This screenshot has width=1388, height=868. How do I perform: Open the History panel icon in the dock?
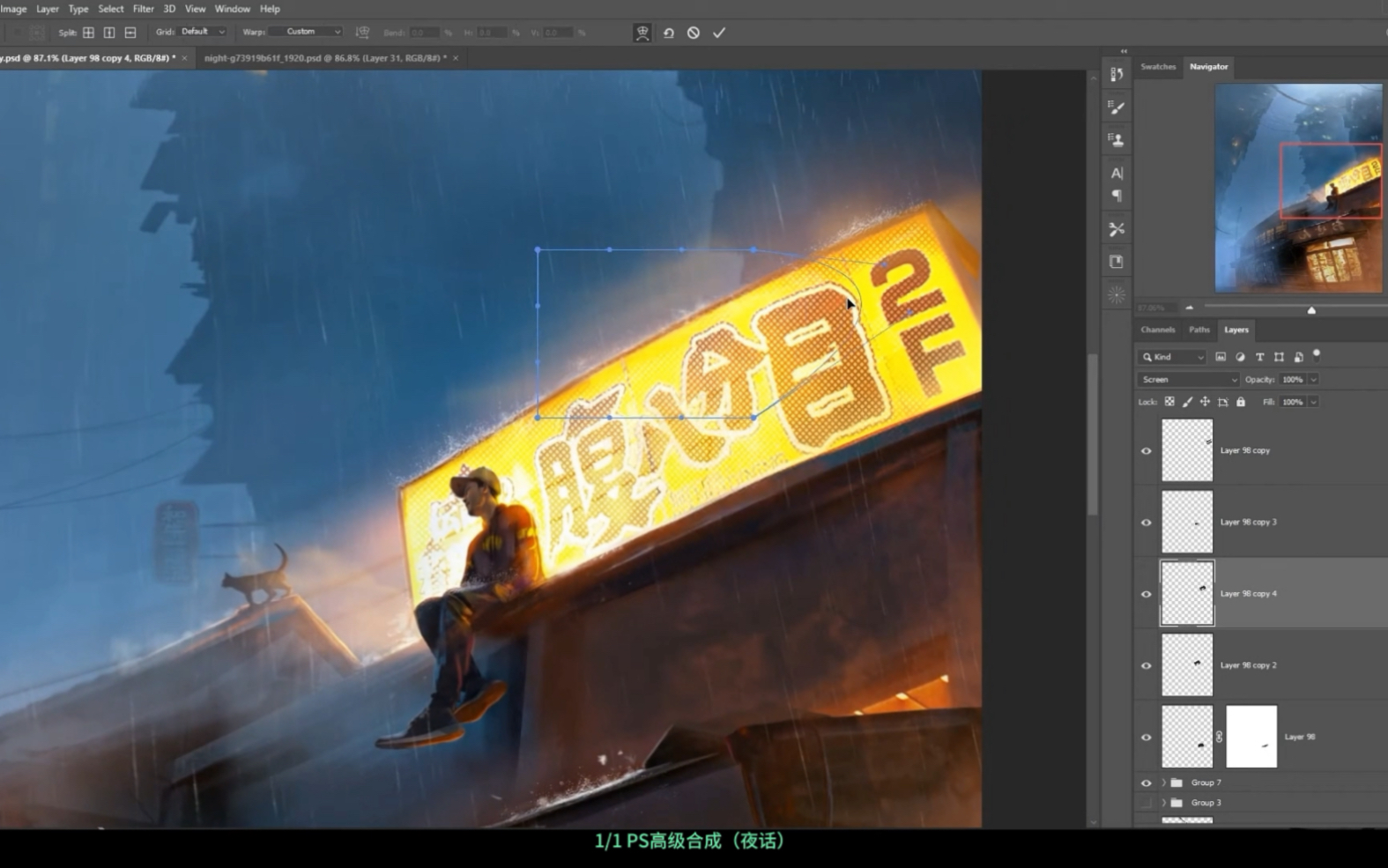click(1117, 75)
